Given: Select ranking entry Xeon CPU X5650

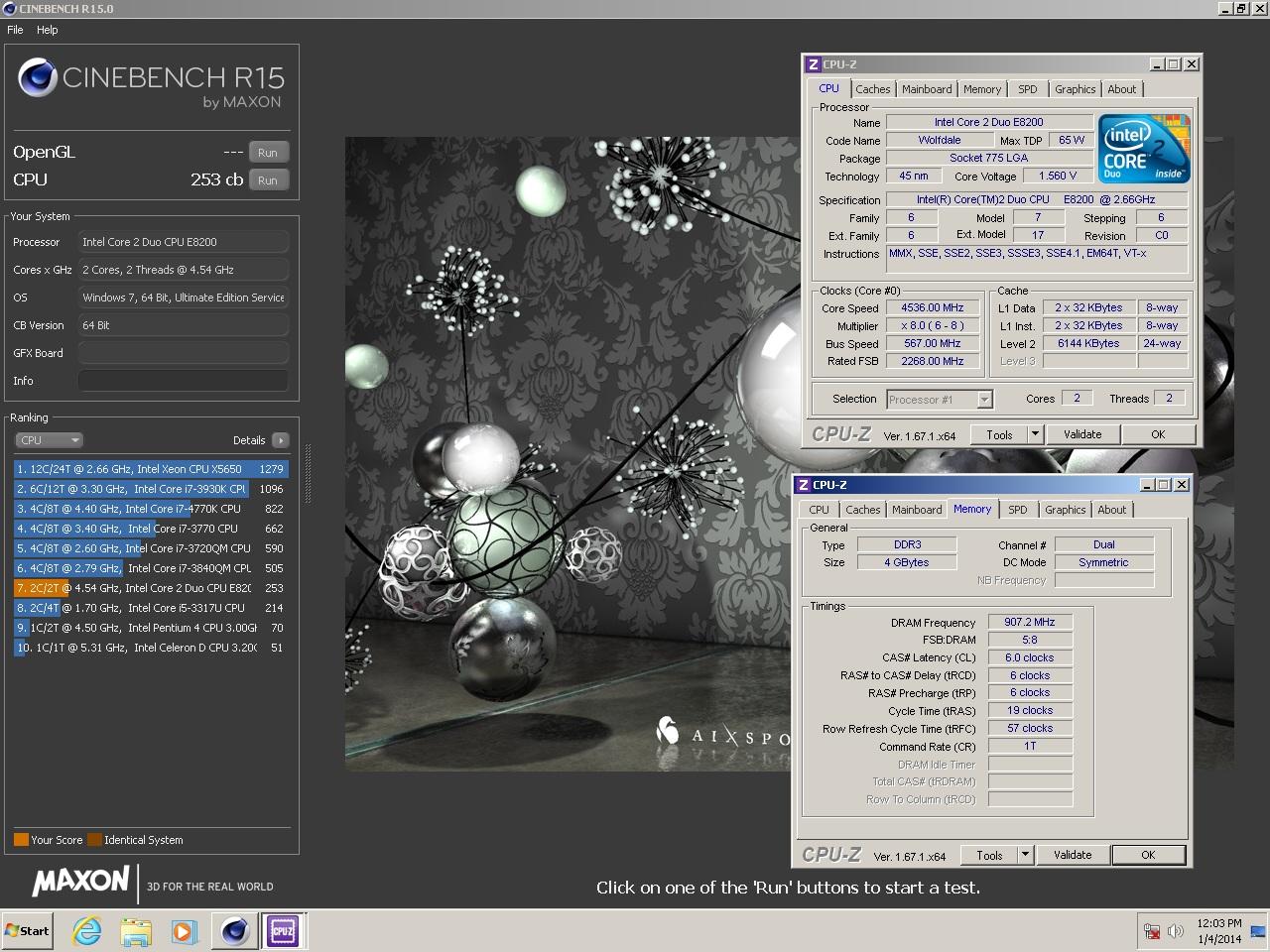Looking at the screenshot, I should [x=151, y=469].
